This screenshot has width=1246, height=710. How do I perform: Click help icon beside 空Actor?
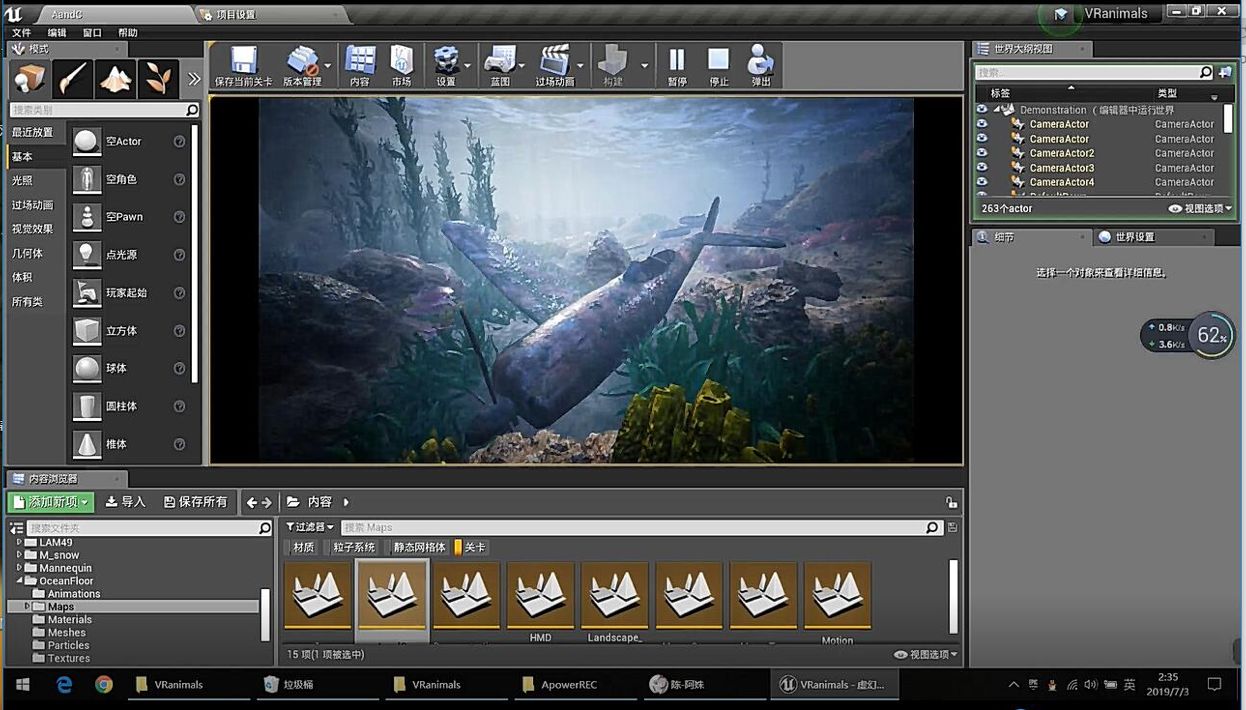click(x=180, y=142)
